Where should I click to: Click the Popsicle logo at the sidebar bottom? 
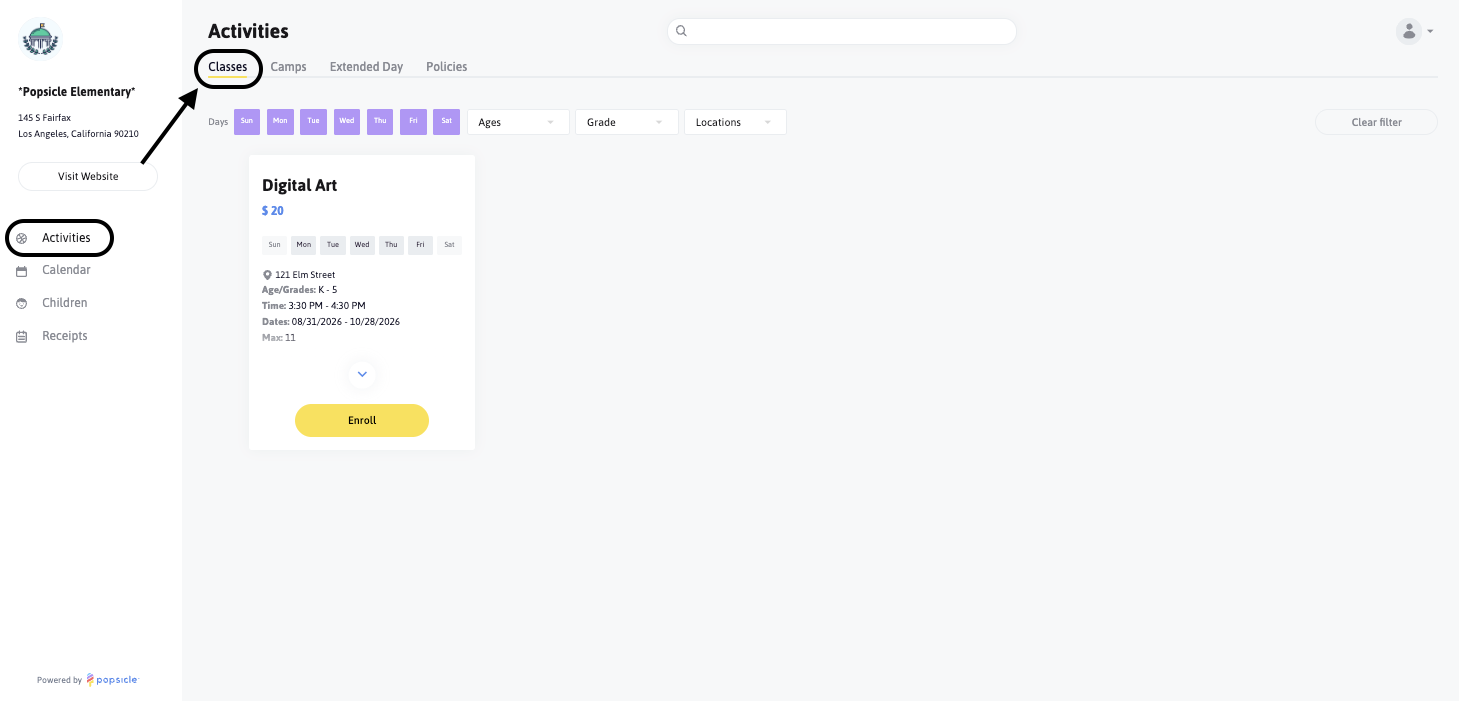[x=112, y=680]
